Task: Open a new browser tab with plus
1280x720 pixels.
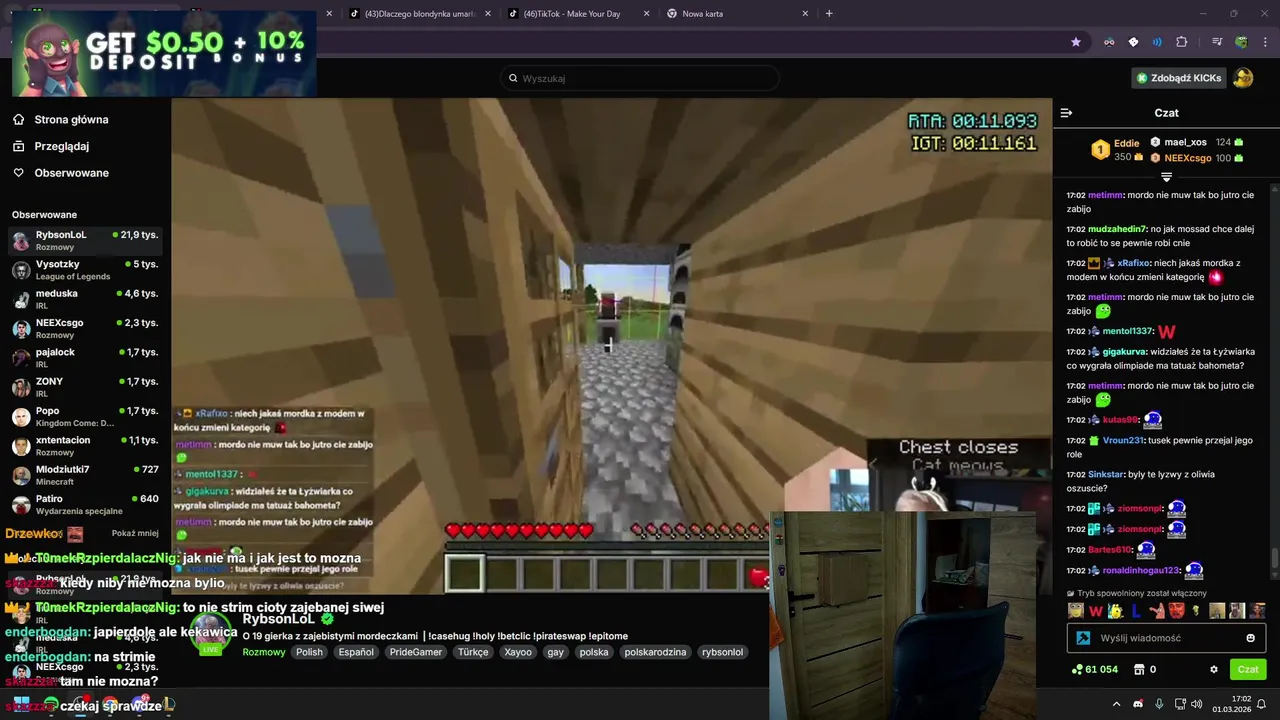Action: point(829,14)
